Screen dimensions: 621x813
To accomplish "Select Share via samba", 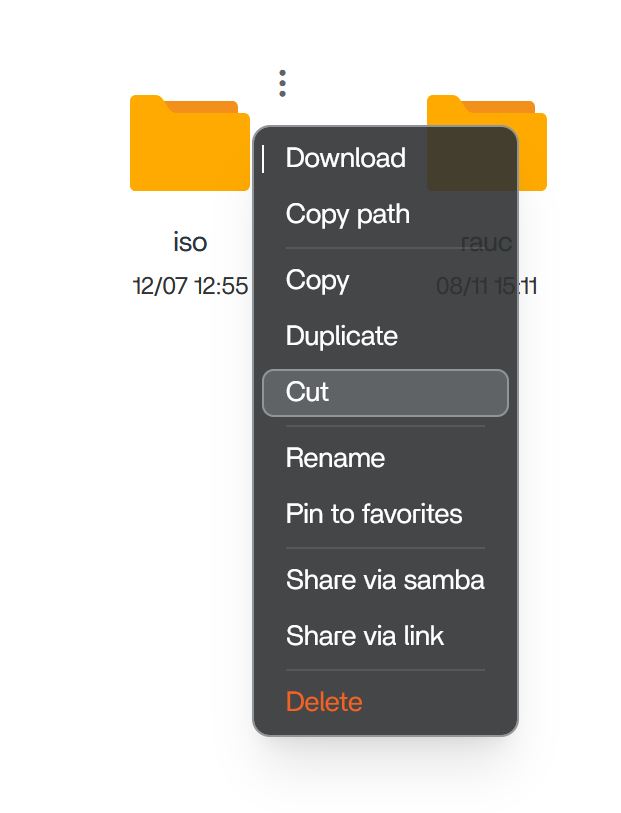I will click(385, 580).
